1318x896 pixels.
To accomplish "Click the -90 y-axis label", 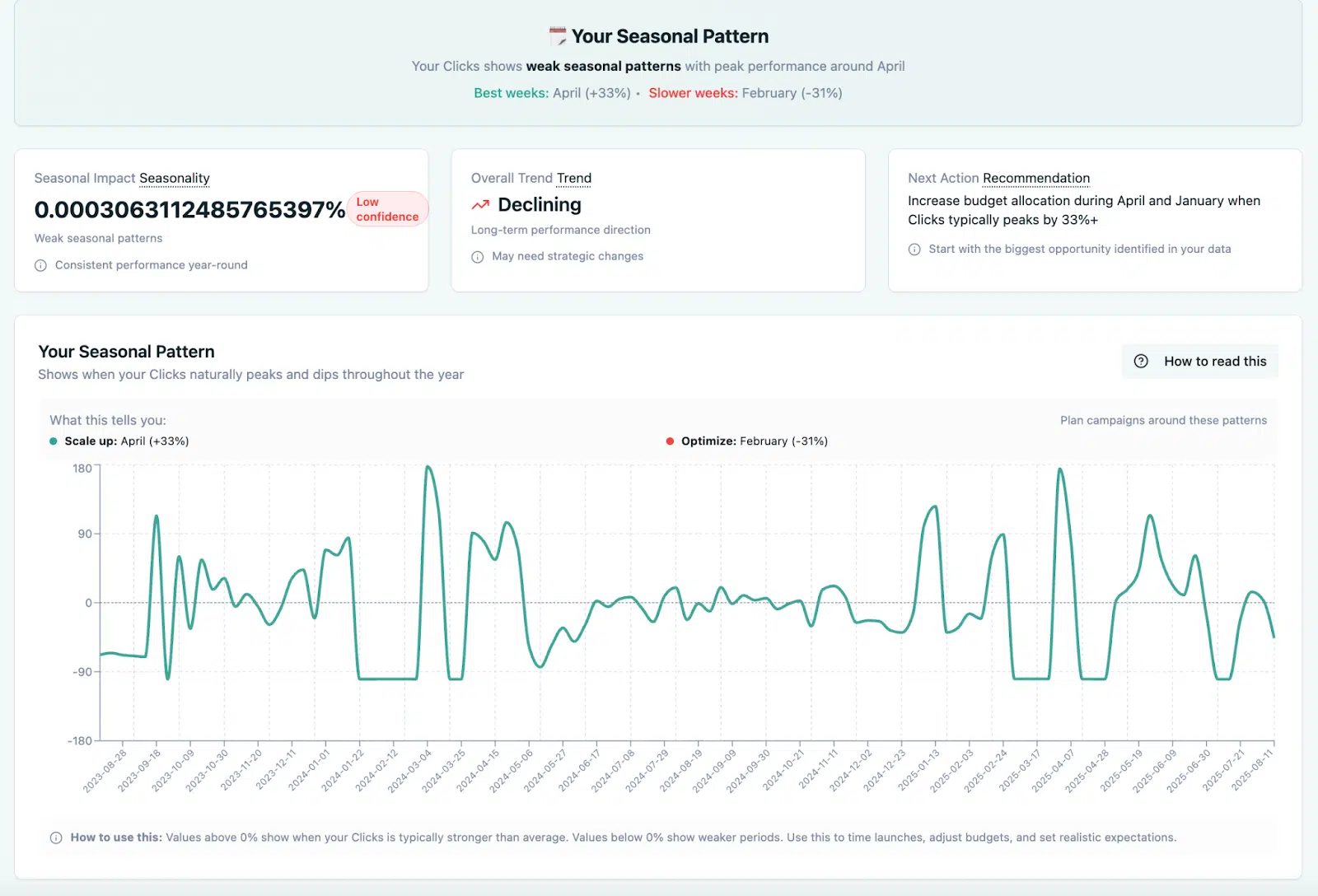I will click(82, 672).
